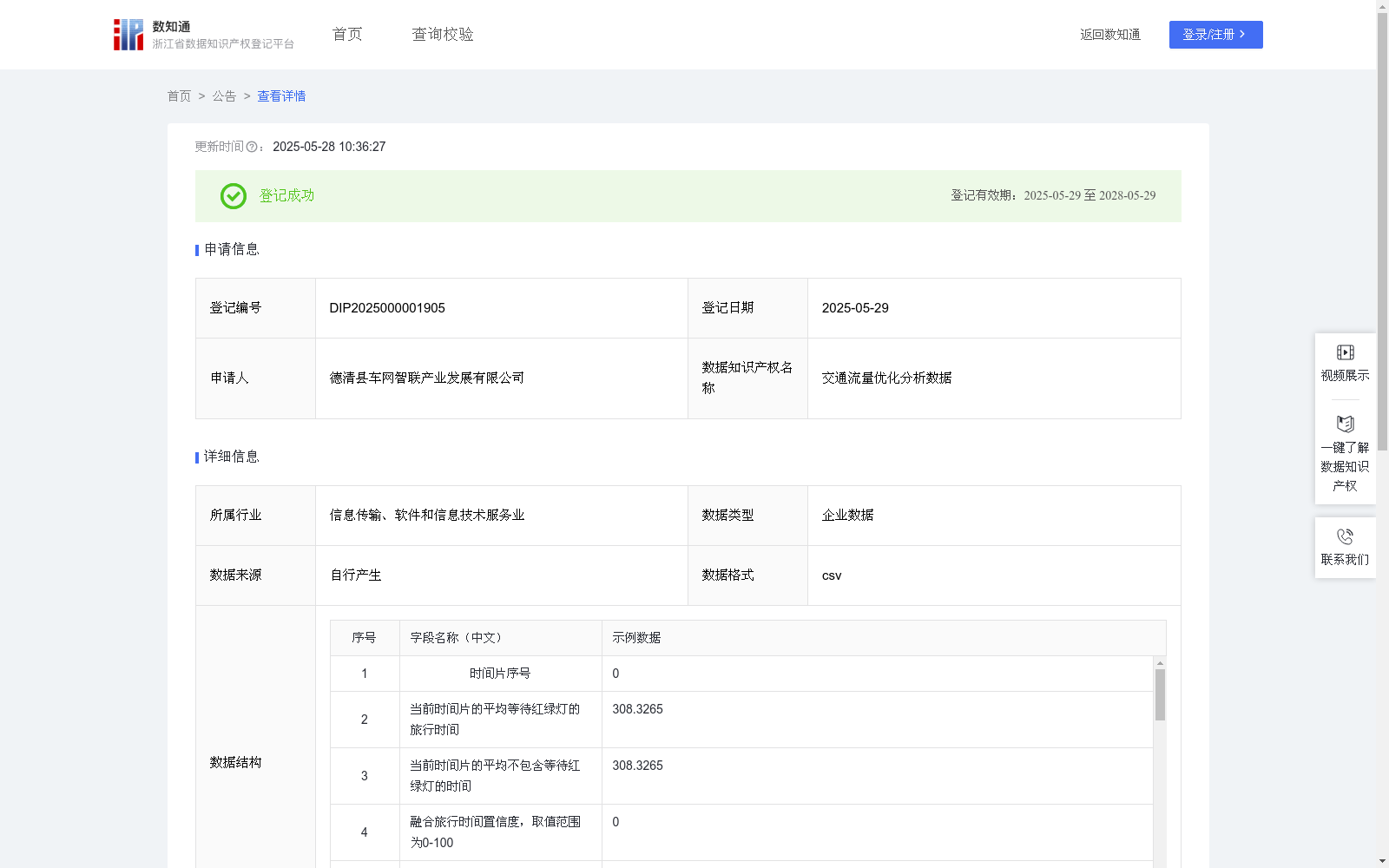Click the 登录/注册 button
Screen dimensions: 1389x868
(1215, 35)
